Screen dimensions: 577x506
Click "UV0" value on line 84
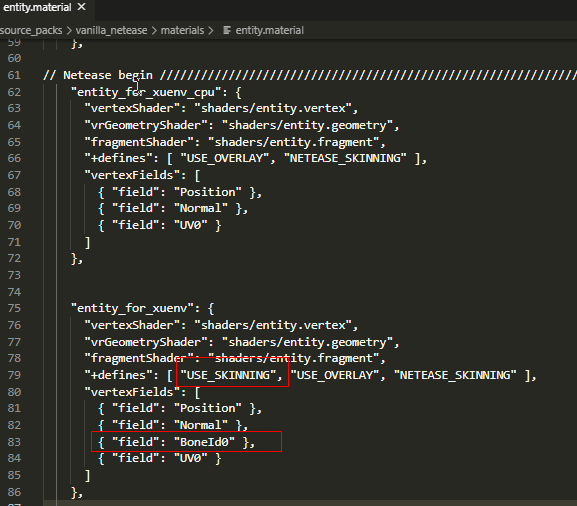click(x=190, y=458)
